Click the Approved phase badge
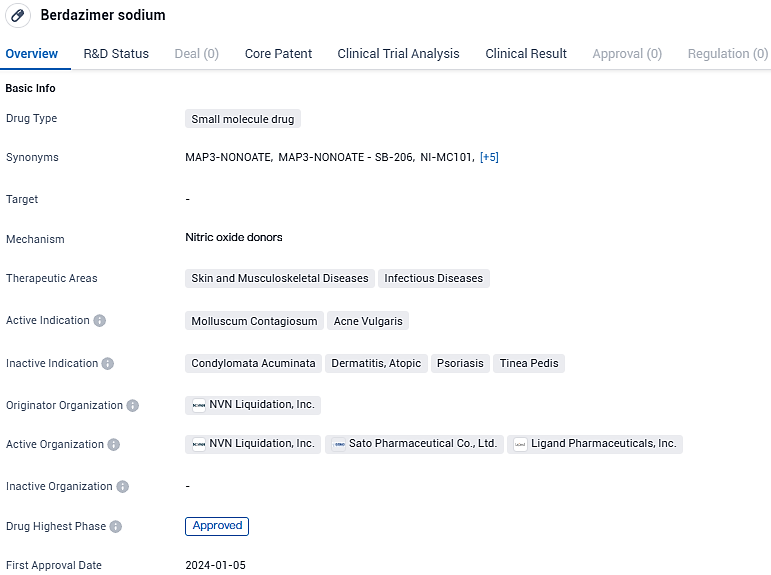771x575 pixels. point(217,526)
